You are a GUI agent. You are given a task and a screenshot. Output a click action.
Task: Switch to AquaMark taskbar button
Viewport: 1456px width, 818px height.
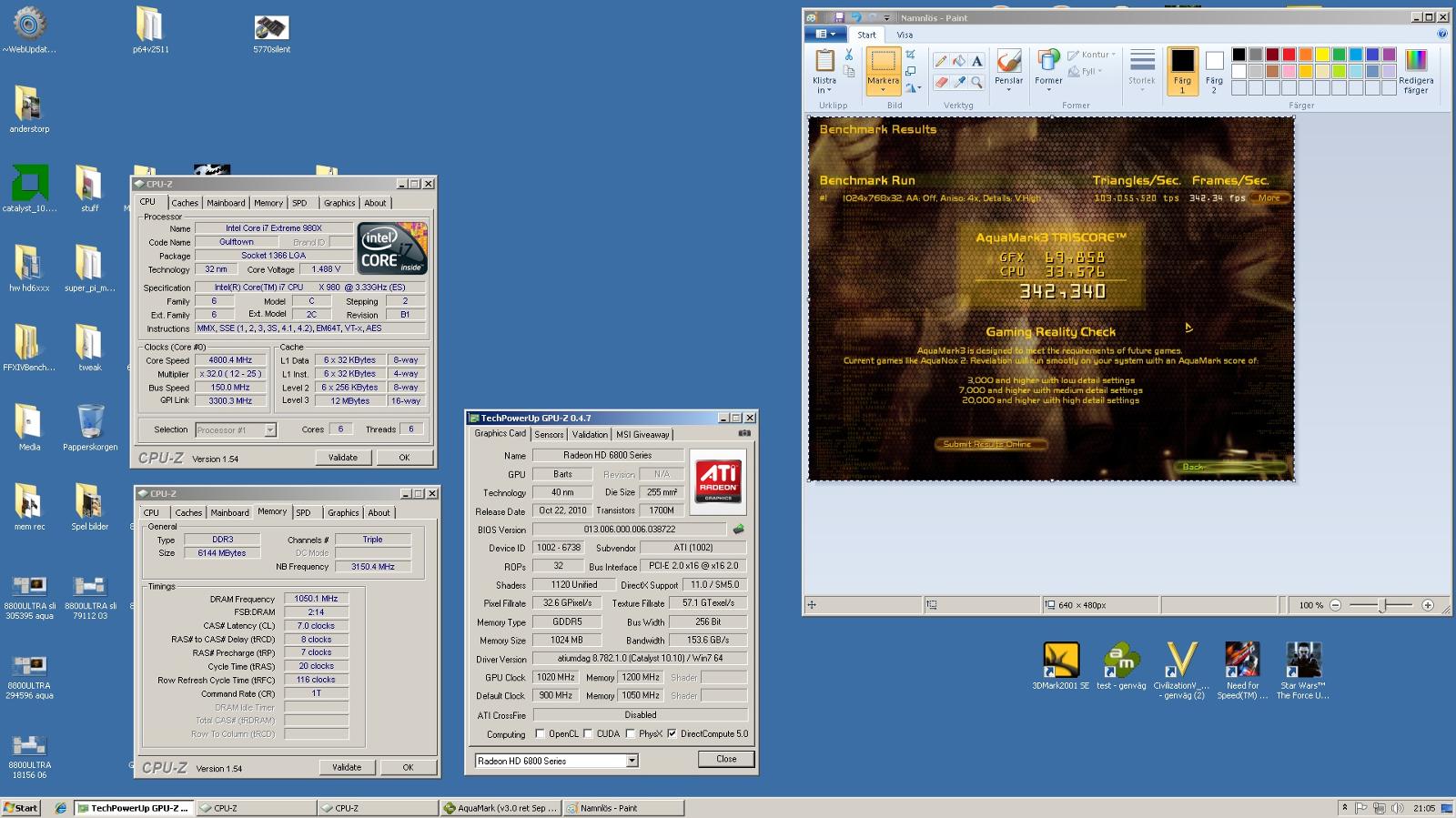(500, 808)
